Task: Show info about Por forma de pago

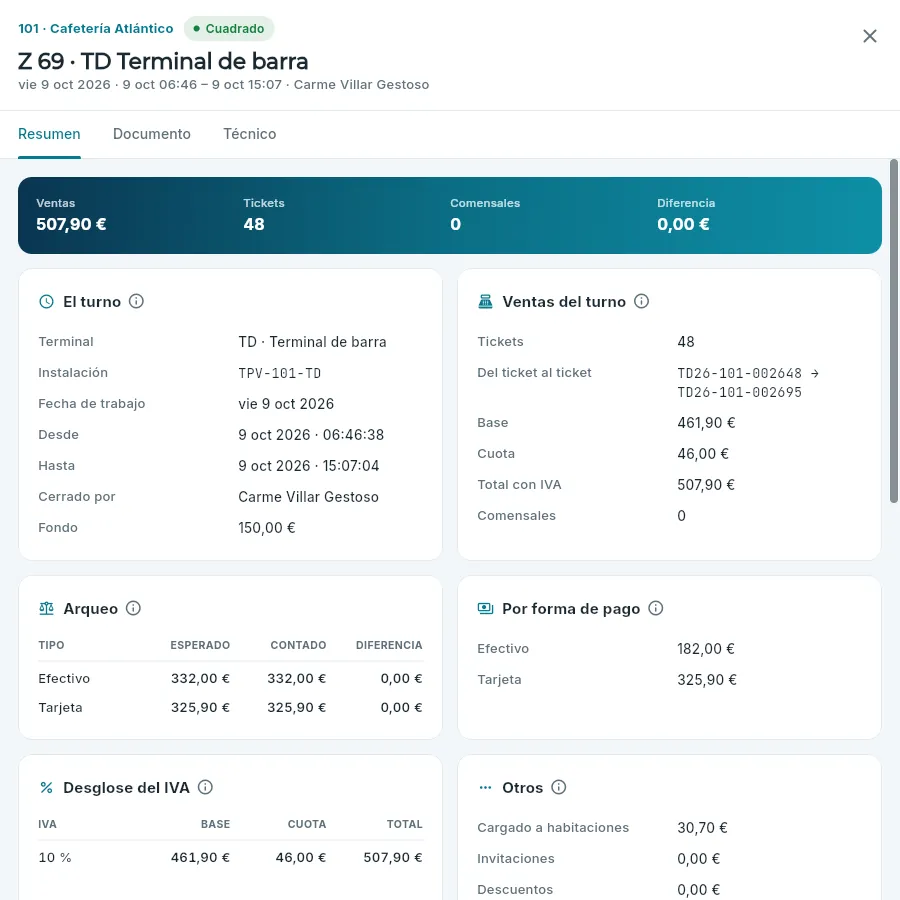Action: pyautogui.click(x=655, y=608)
